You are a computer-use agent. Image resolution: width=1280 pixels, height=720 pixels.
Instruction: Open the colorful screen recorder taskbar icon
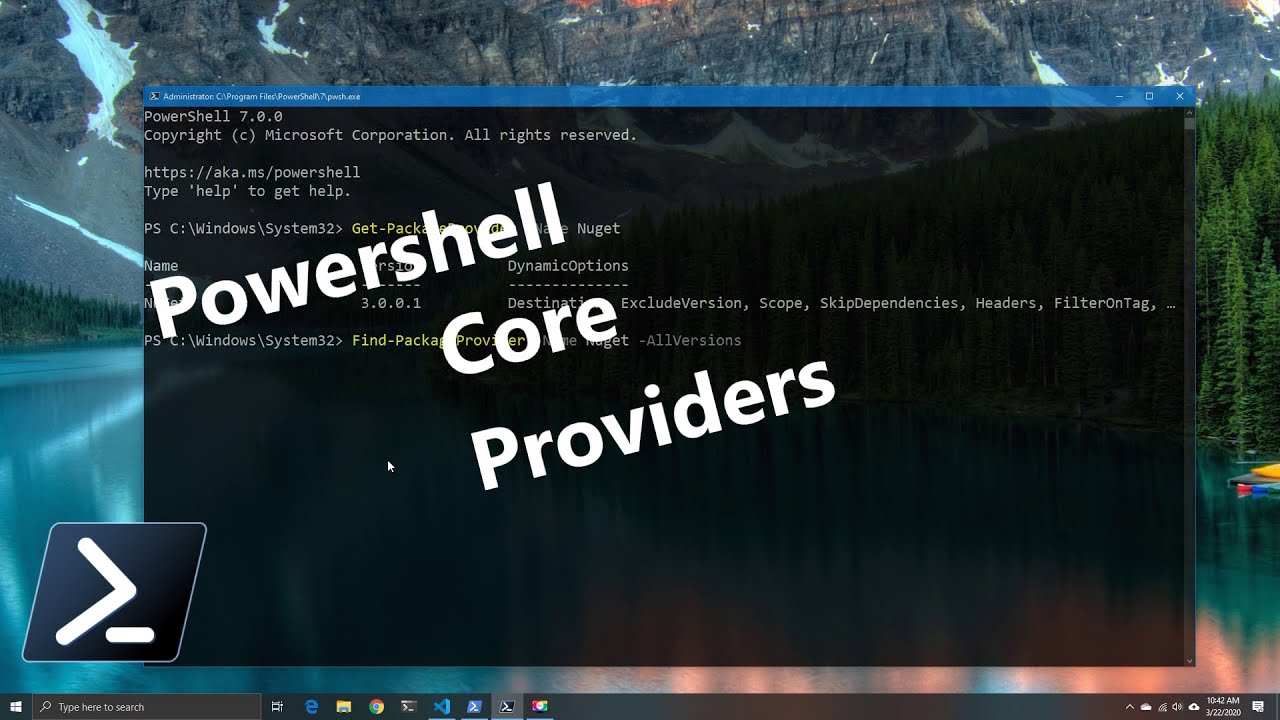[x=540, y=707]
